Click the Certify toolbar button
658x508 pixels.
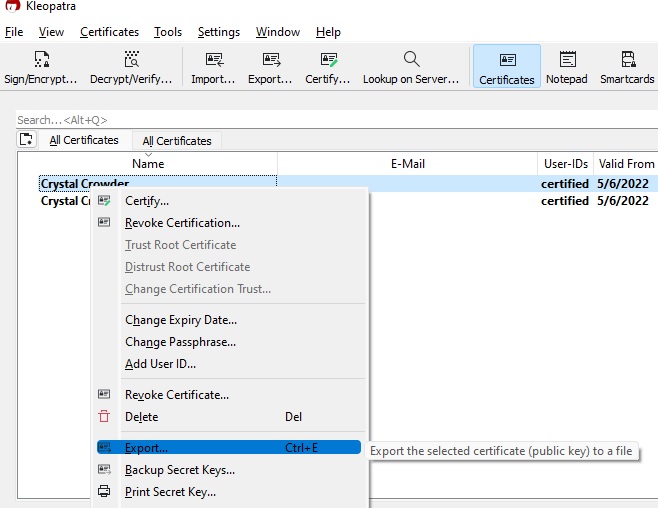[328, 67]
